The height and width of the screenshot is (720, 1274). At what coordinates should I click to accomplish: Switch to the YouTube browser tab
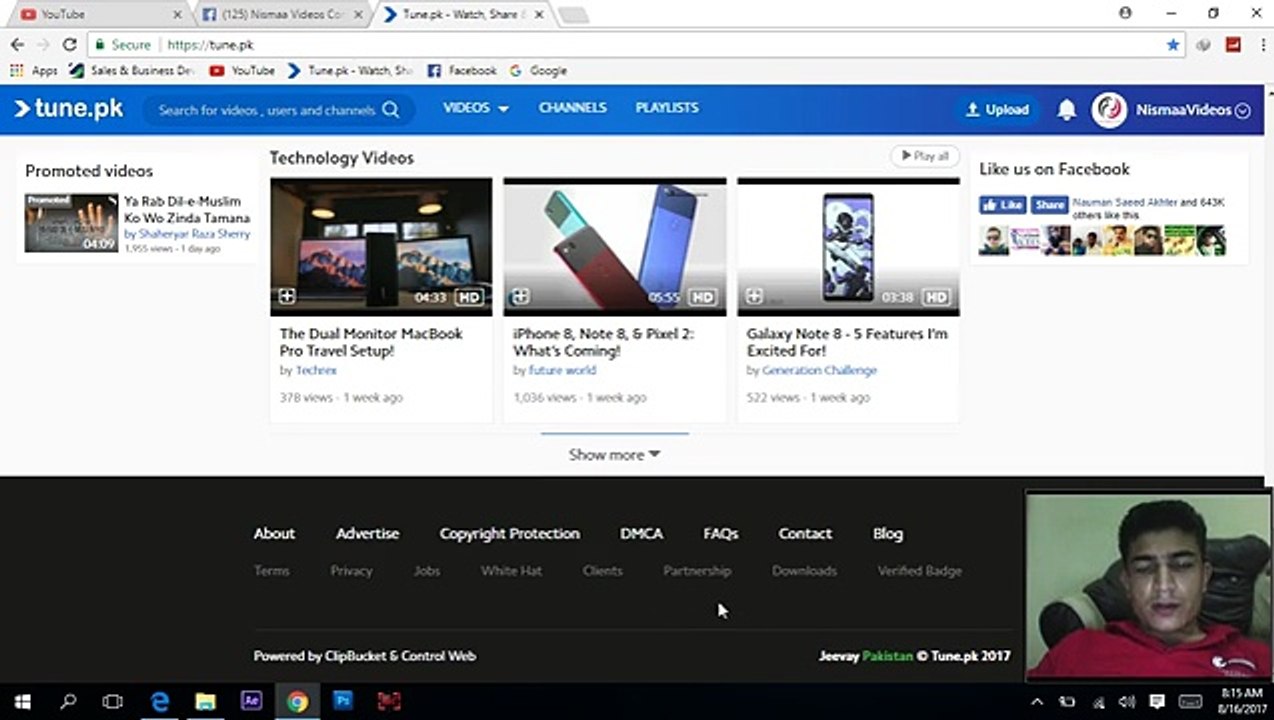pyautogui.click(x=97, y=14)
